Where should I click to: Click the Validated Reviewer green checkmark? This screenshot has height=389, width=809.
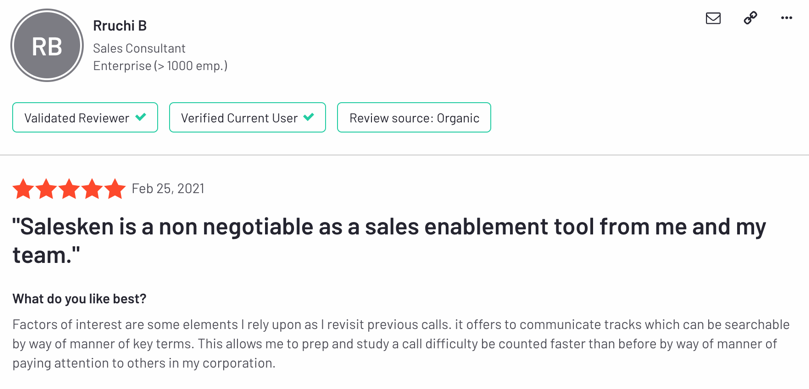coord(140,117)
